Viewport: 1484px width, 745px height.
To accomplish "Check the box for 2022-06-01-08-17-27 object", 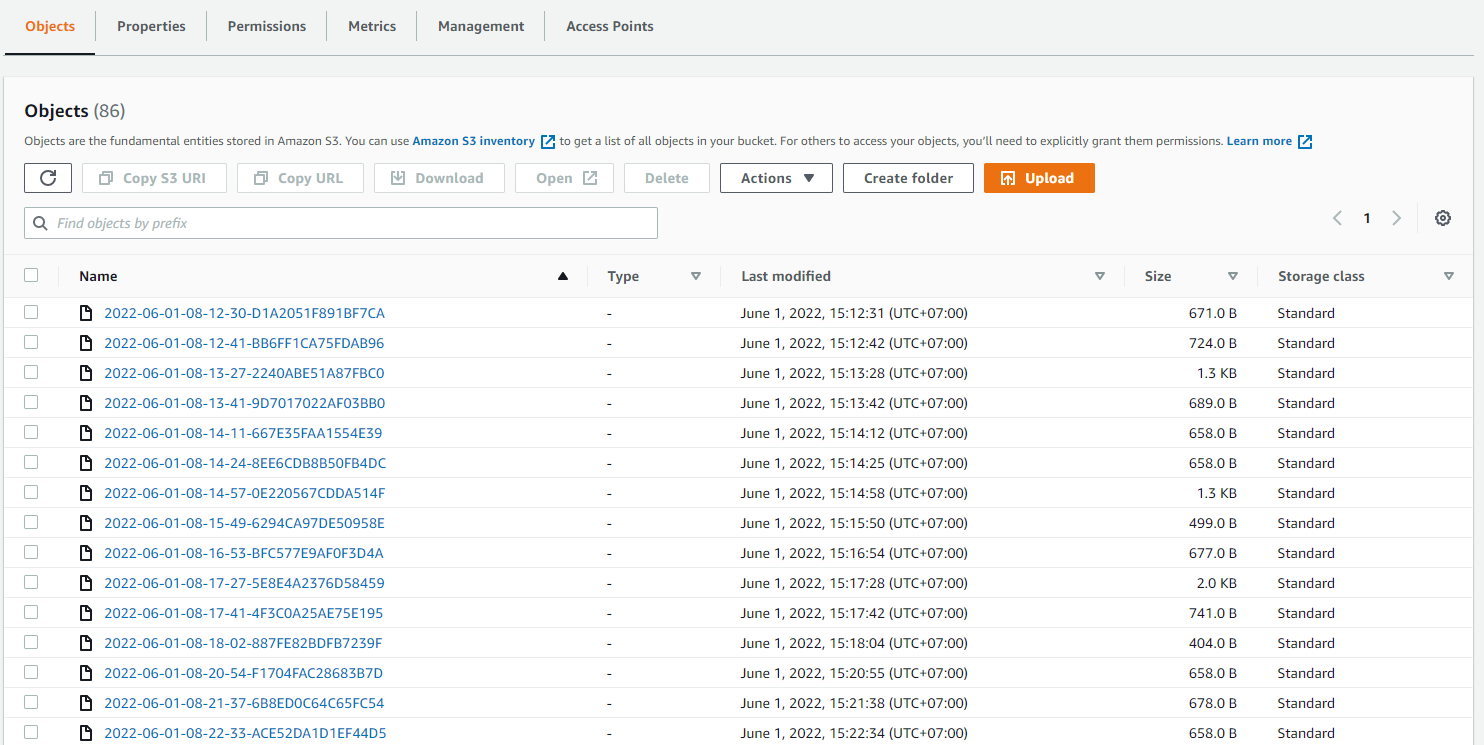I will (x=30, y=582).
